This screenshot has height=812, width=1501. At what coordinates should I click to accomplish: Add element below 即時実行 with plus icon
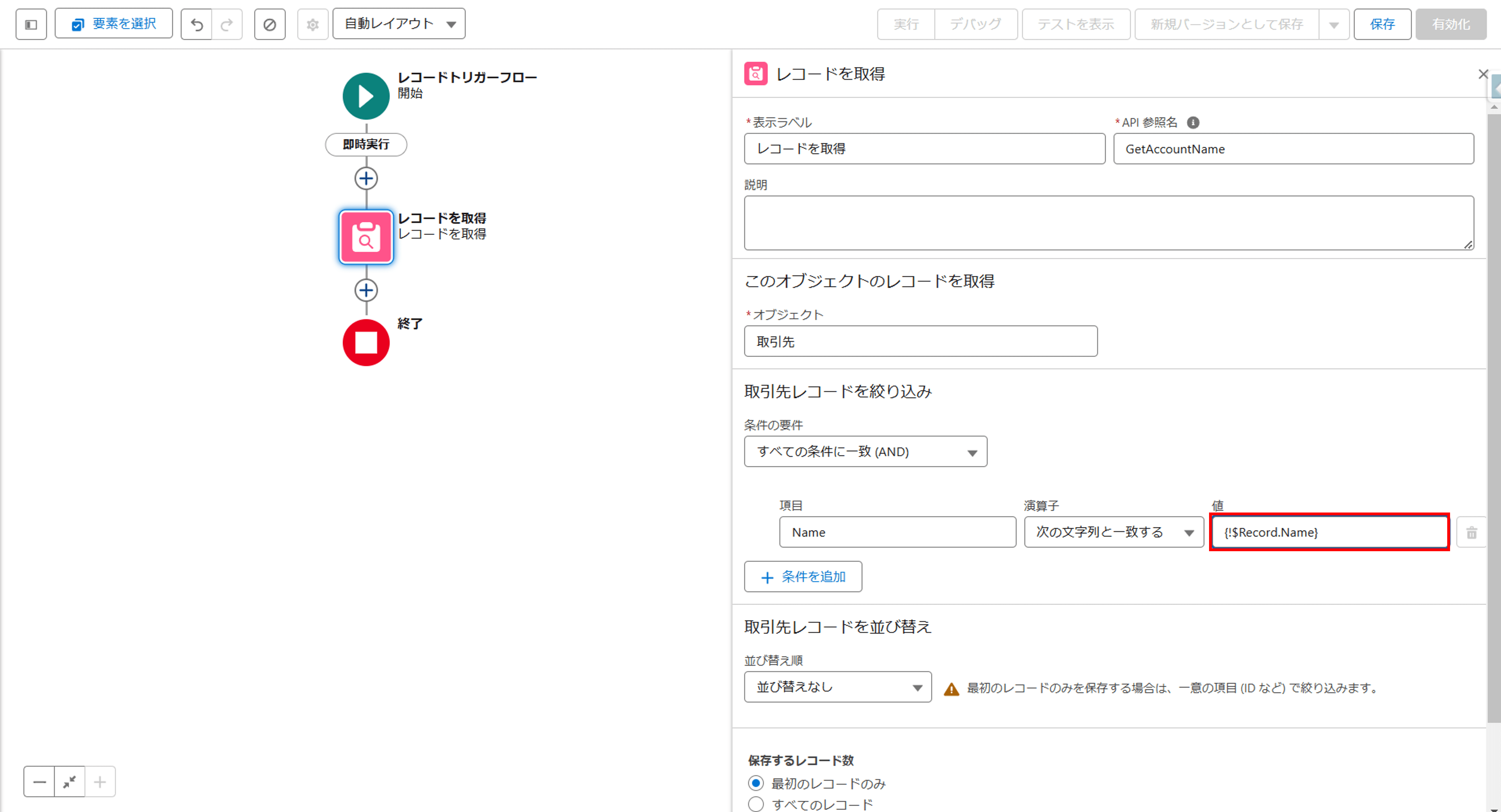366,178
